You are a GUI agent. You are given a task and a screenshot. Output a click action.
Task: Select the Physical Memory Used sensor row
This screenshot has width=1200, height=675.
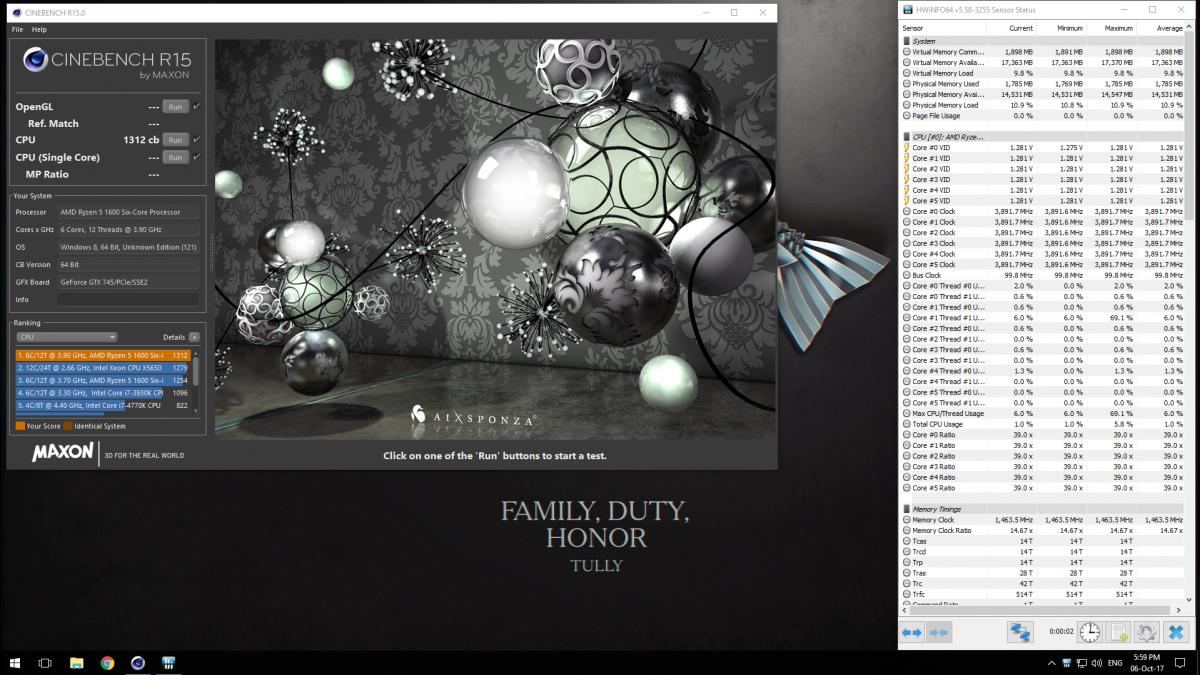click(x=1042, y=84)
